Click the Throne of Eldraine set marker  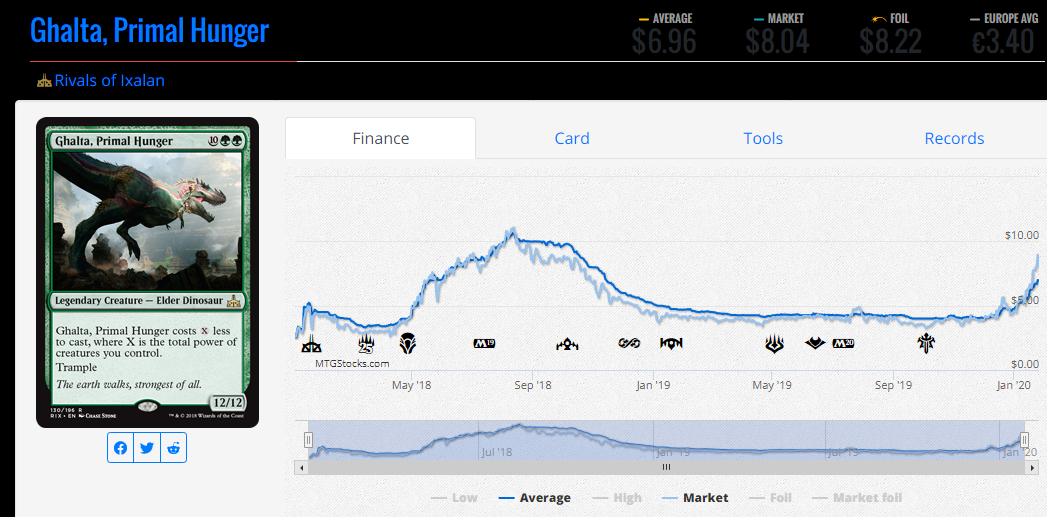[x=926, y=344]
